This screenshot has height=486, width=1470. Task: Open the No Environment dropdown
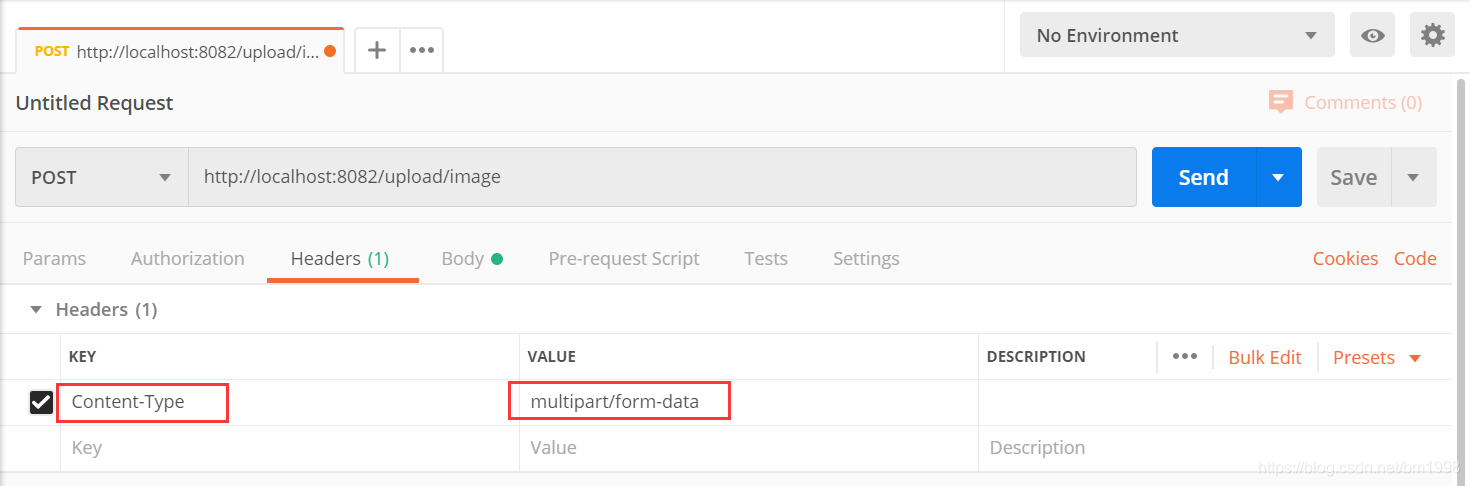tap(1177, 36)
